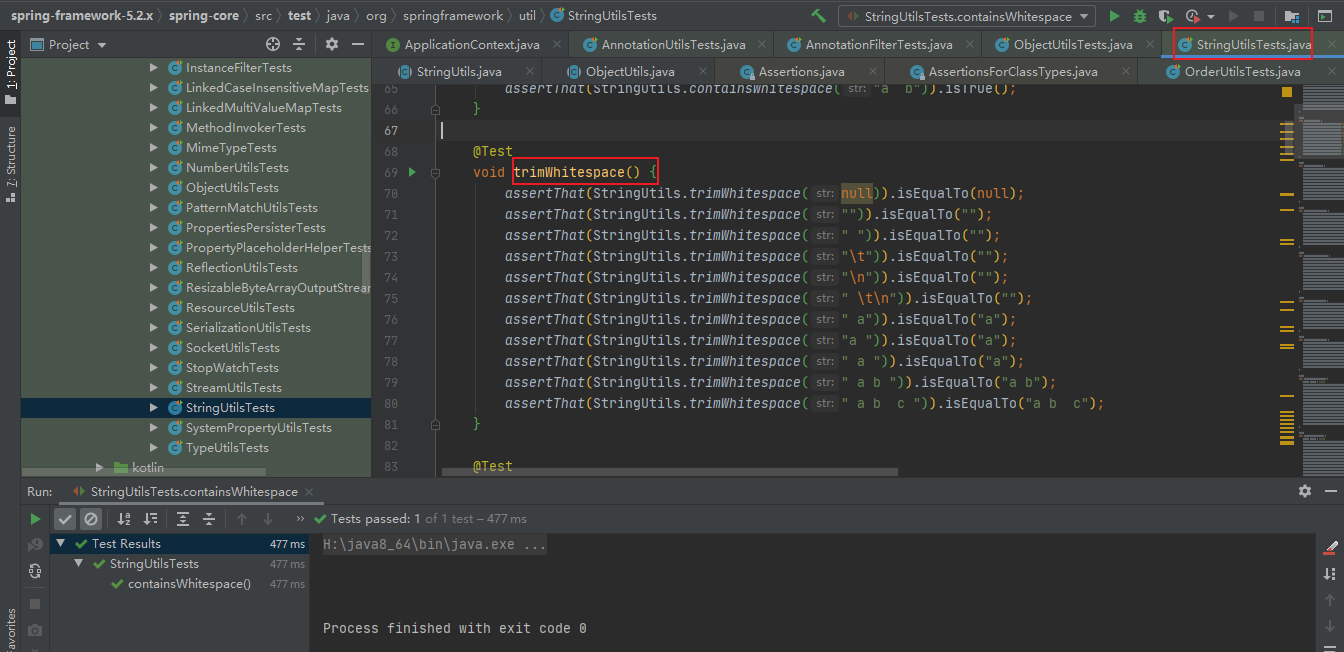
Task: Click the Build Project hammer icon
Action: click(819, 16)
